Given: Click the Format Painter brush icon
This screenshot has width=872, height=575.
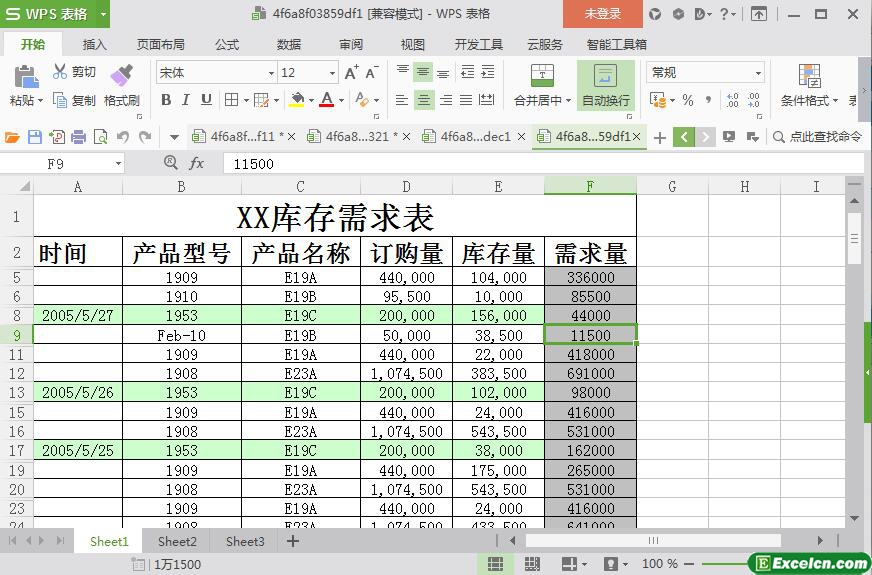Looking at the screenshot, I should [x=121, y=75].
